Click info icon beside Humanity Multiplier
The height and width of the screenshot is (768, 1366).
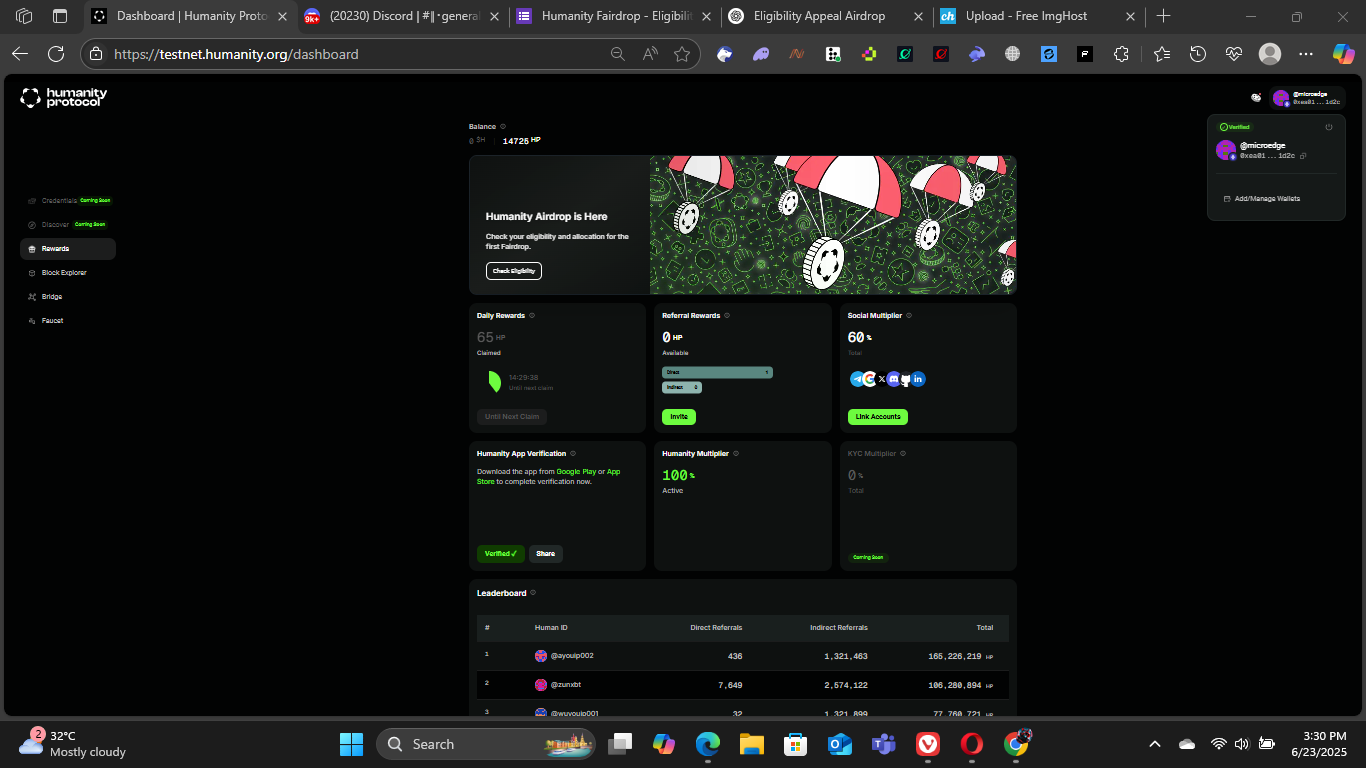(x=736, y=454)
